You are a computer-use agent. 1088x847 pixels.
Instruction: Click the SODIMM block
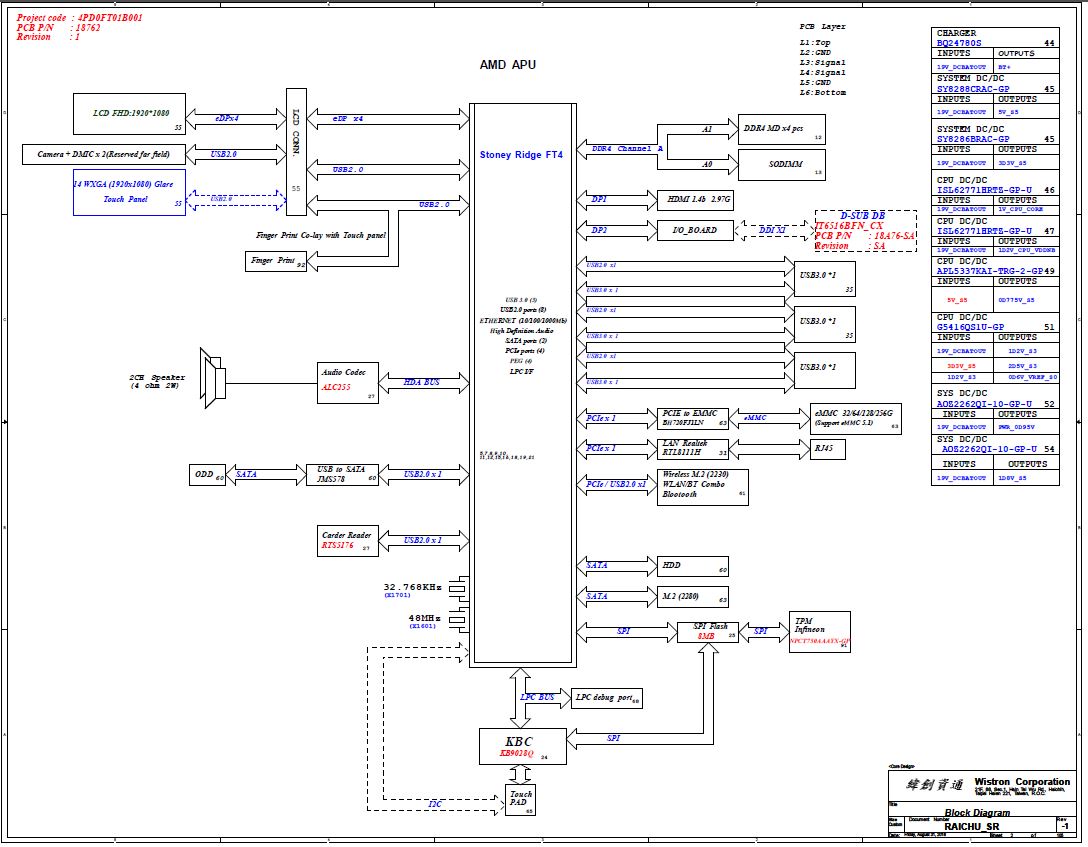point(781,165)
